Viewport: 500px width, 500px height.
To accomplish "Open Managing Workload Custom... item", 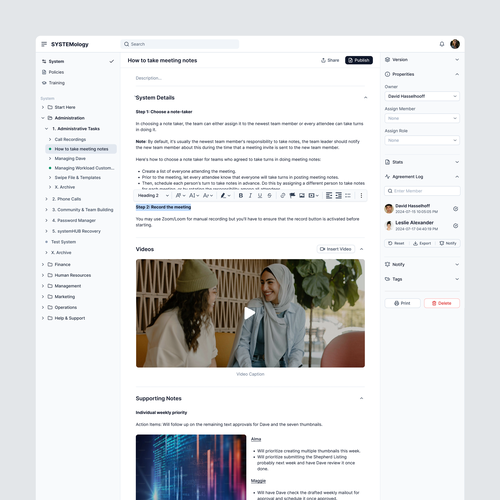I will 84,168.
